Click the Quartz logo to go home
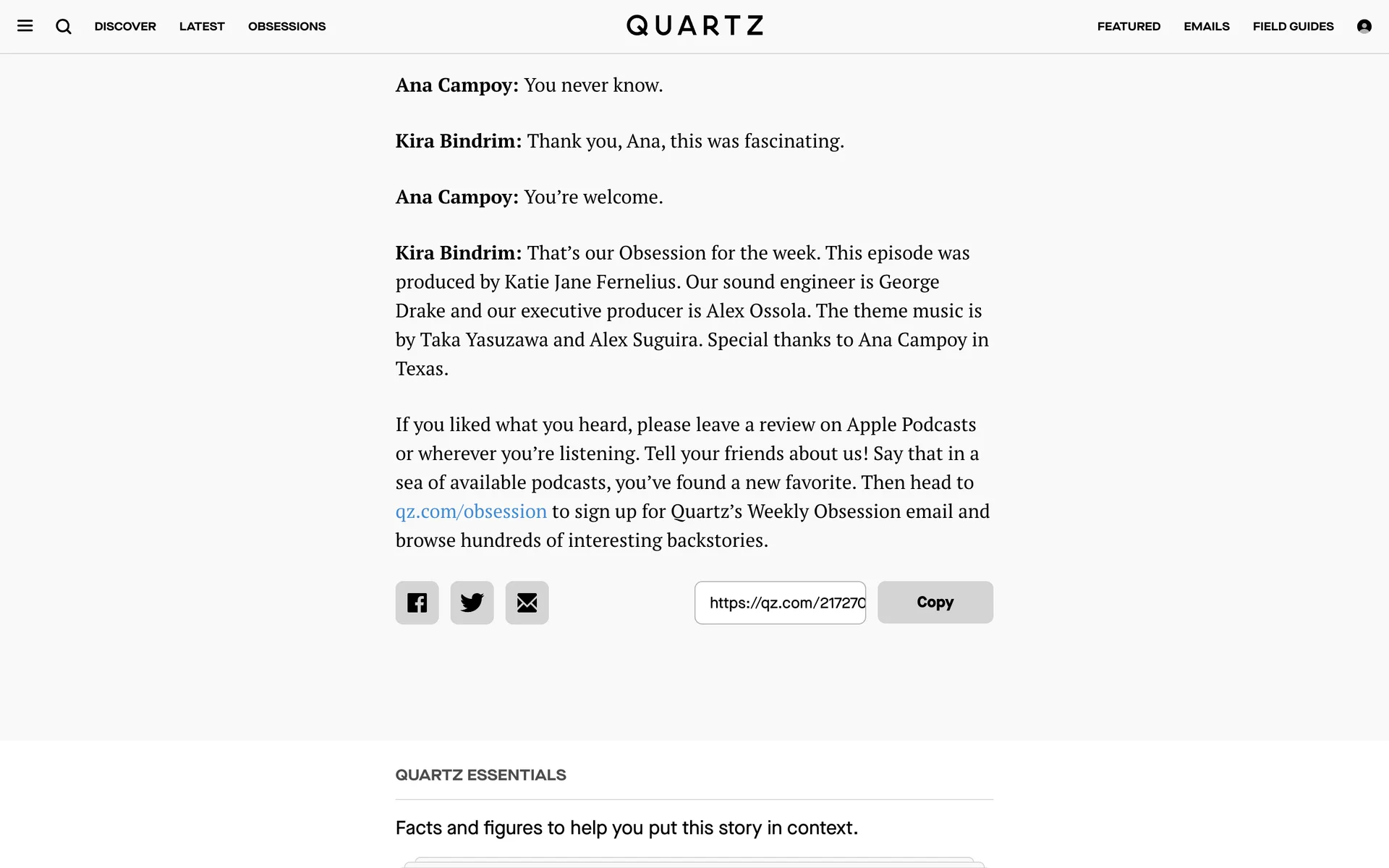Viewport: 1389px width, 868px height. pos(694,26)
